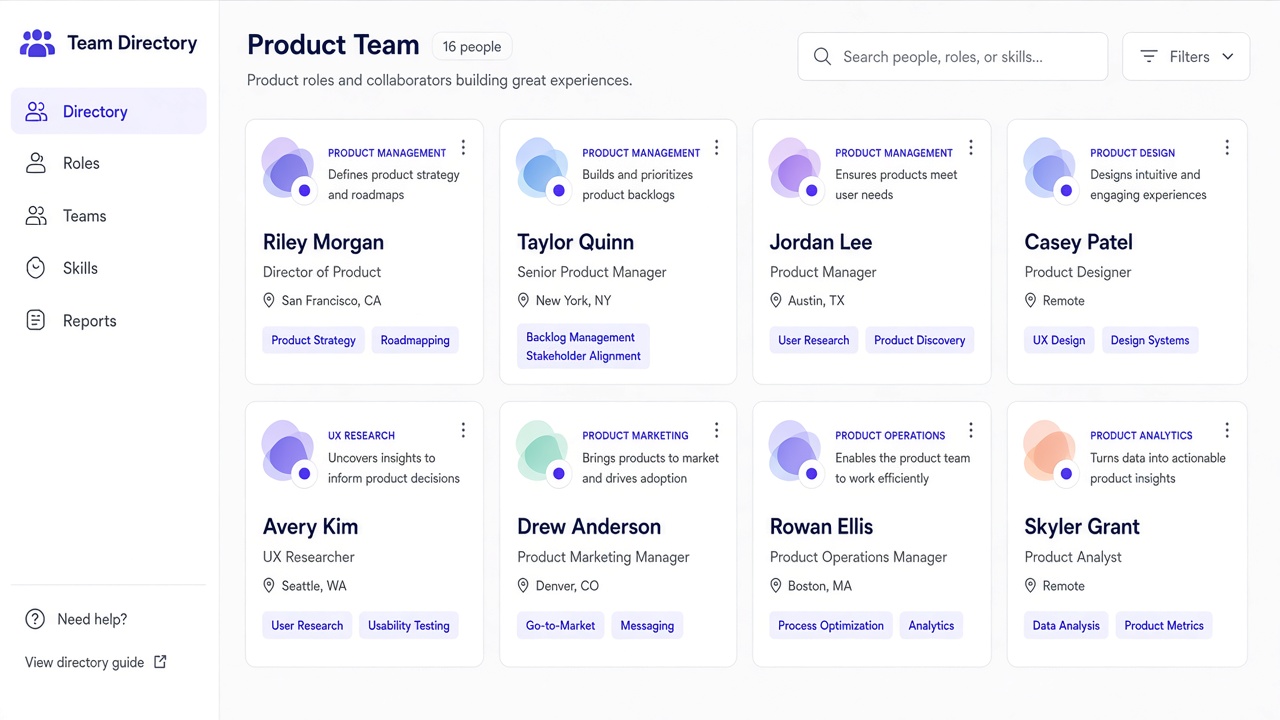Navigate to Teams in the sidebar
This screenshot has height=720, width=1280.
[x=109, y=216]
